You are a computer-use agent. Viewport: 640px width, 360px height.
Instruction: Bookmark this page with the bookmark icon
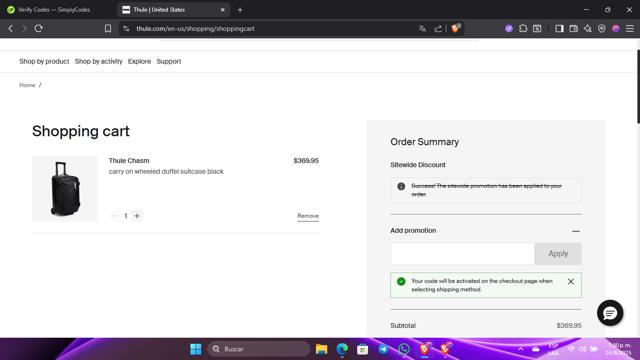(108, 29)
